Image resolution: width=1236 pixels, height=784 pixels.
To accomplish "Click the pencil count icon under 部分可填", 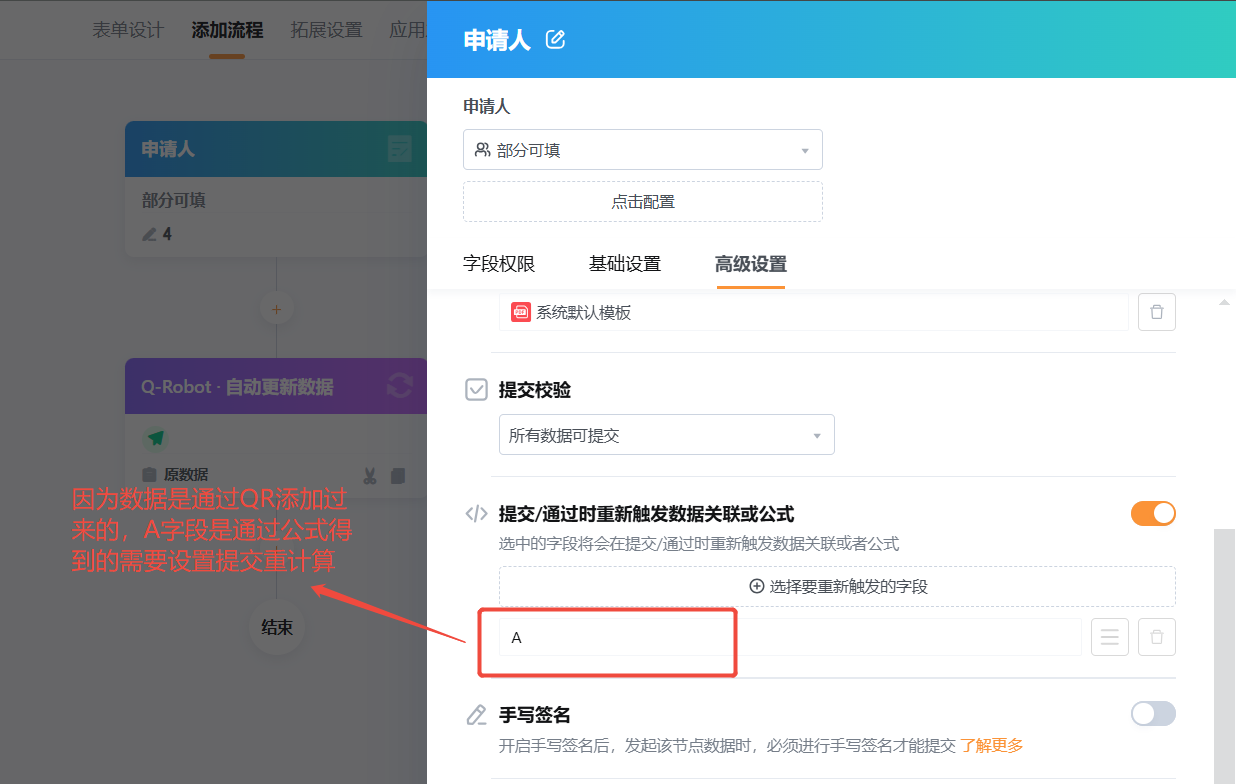I will click(149, 235).
